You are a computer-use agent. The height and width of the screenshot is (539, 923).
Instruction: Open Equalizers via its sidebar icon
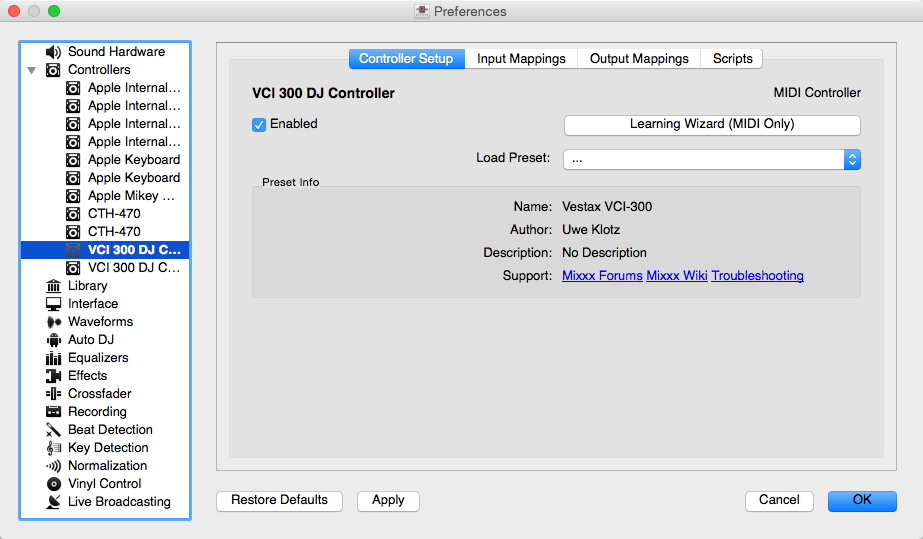tap(54, 358)
